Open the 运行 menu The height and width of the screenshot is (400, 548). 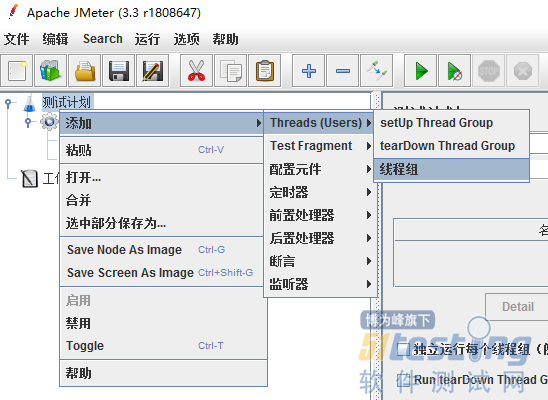[147, 39]
